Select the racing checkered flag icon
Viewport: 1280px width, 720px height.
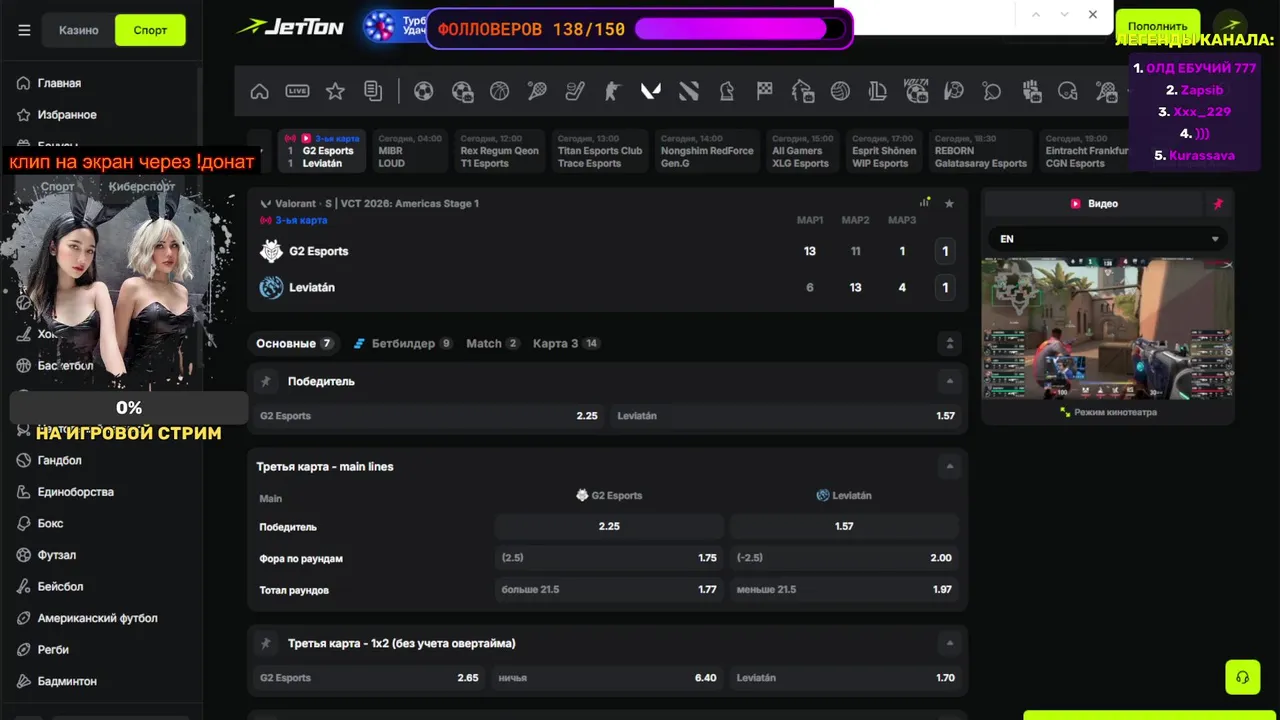tap(765, 91)
